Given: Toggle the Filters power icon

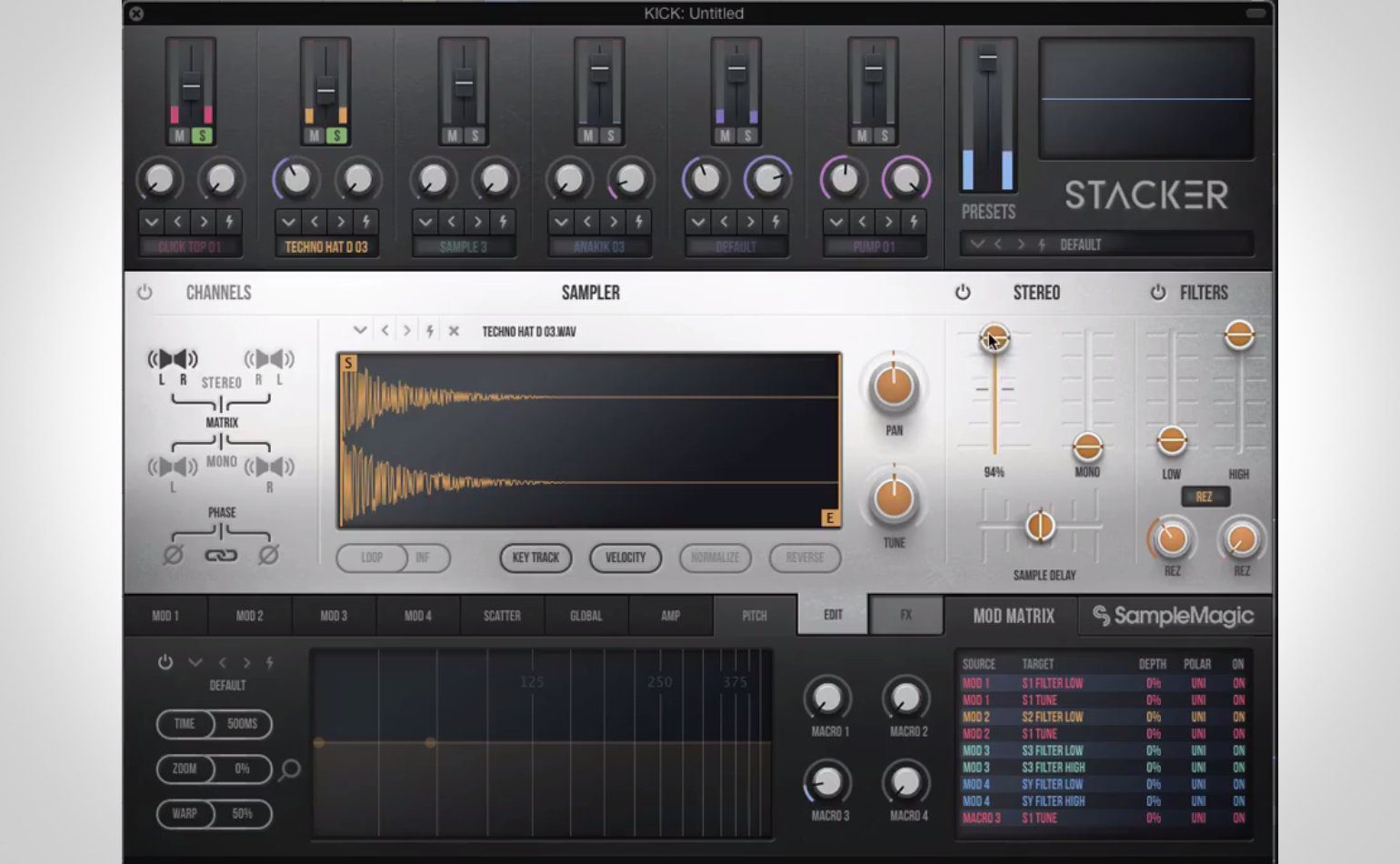Looking at the screenshot, I should point(1157,293).
